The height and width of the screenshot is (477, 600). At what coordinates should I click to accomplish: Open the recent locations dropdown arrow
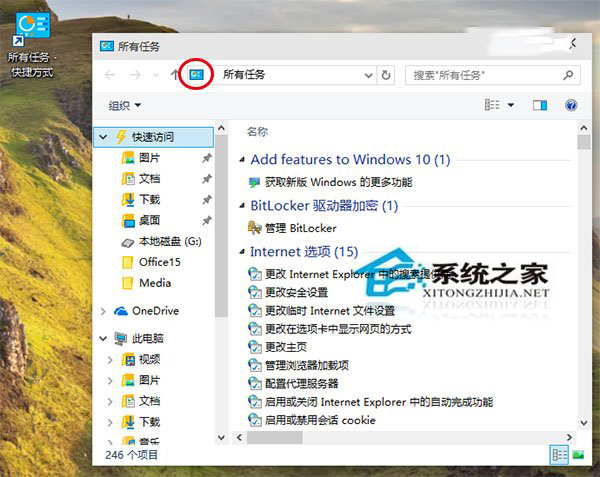(x=156, y=75)
